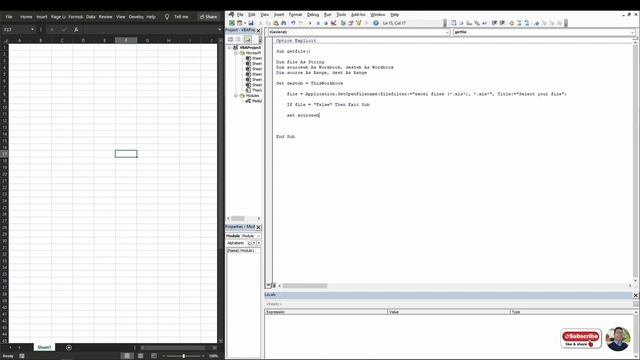Image resolution: width=640 pixels, height=360 pixels.
Task: Click the code window horizontal scrollbar
Action: 304,286
